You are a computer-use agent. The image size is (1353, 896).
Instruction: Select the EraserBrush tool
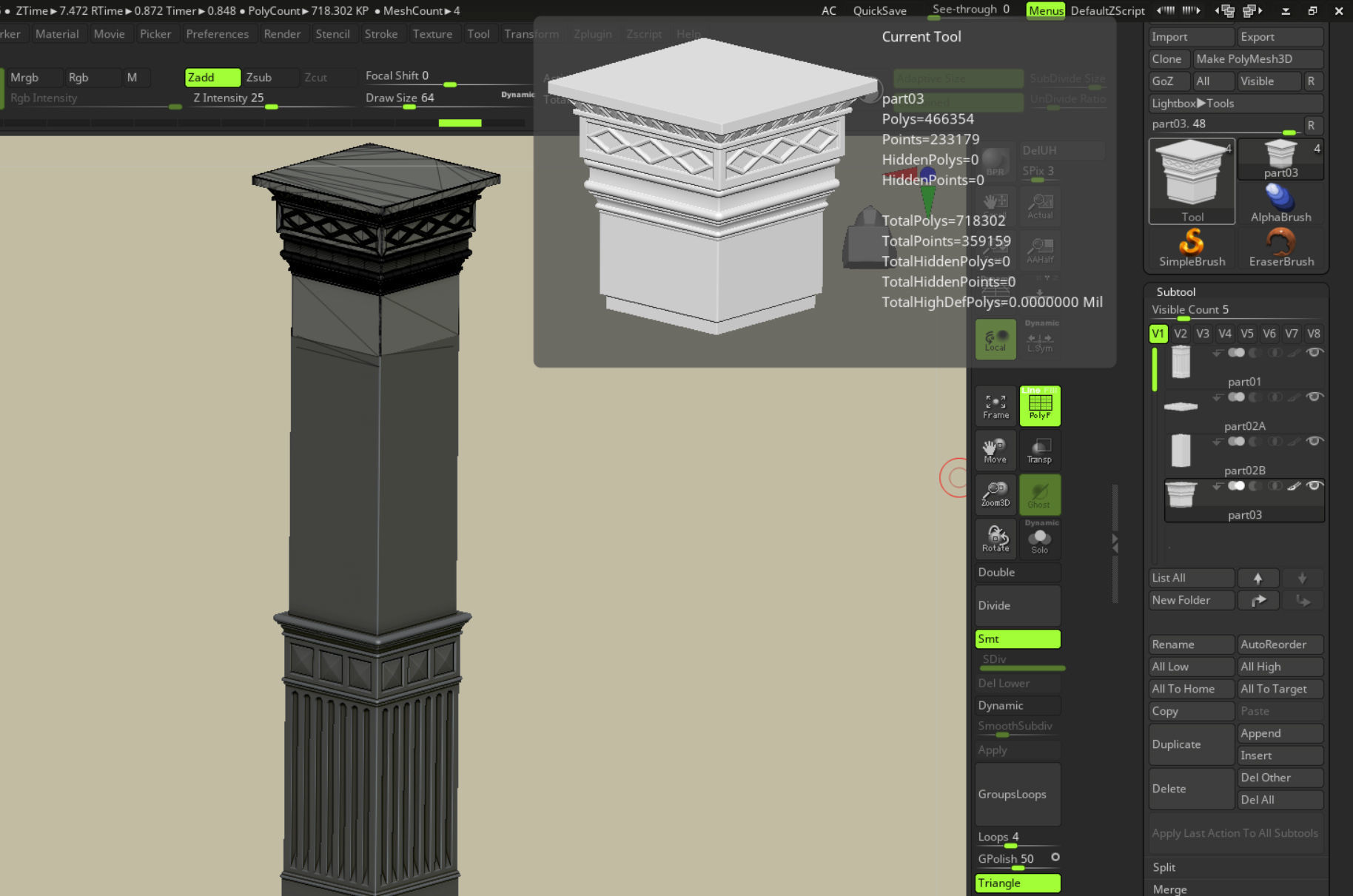[x=1281, y=248]
